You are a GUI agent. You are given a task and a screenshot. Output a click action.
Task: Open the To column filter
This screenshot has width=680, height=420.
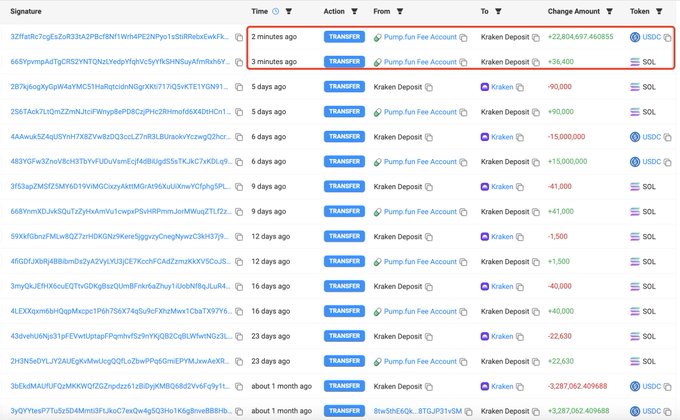(x=498, y=12)
